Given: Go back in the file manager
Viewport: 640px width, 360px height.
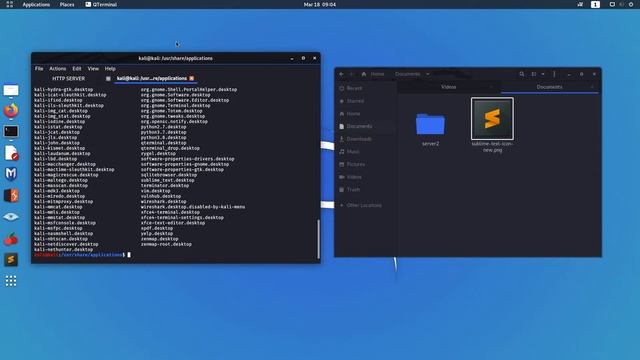Looking at the screenshot, I should point(341,74).
